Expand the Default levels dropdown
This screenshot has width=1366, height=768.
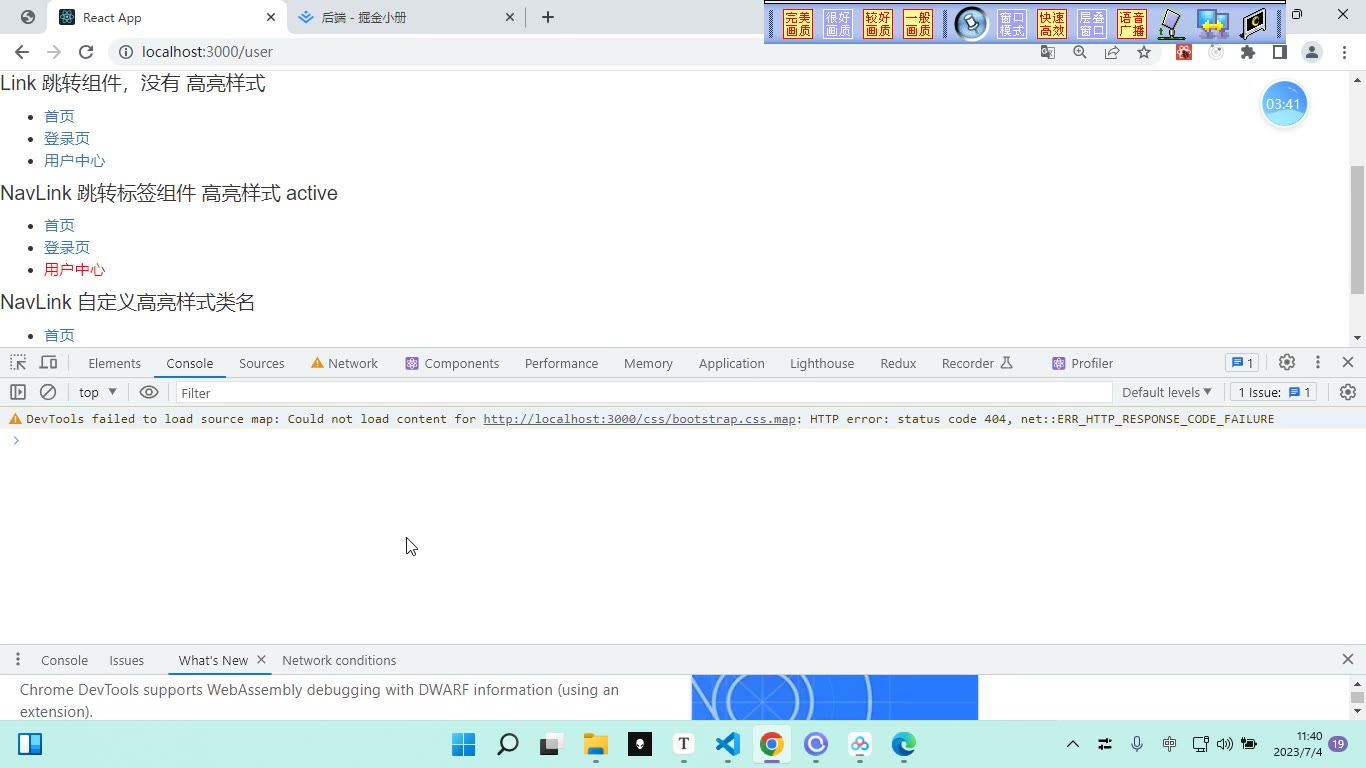[1167, 392]
